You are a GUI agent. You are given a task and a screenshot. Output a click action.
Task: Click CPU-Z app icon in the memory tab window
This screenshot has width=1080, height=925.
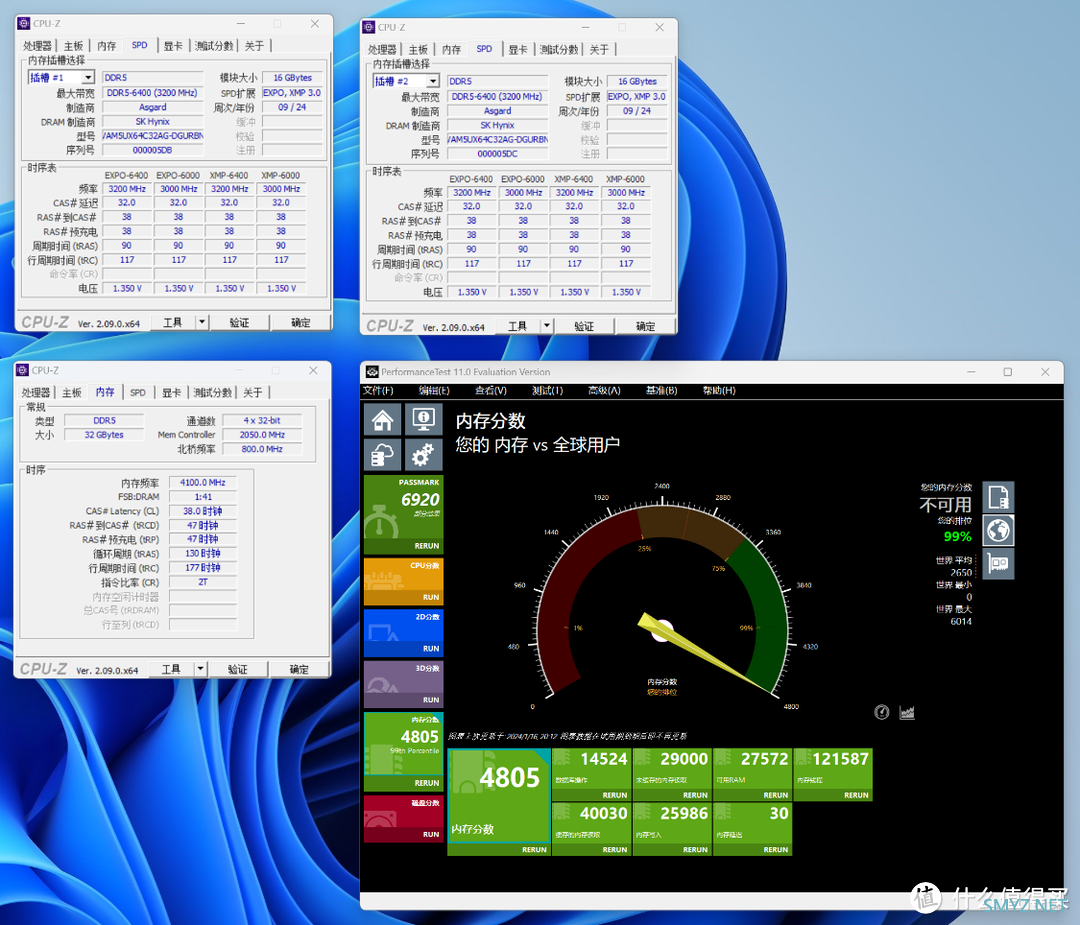pos(23,370)
